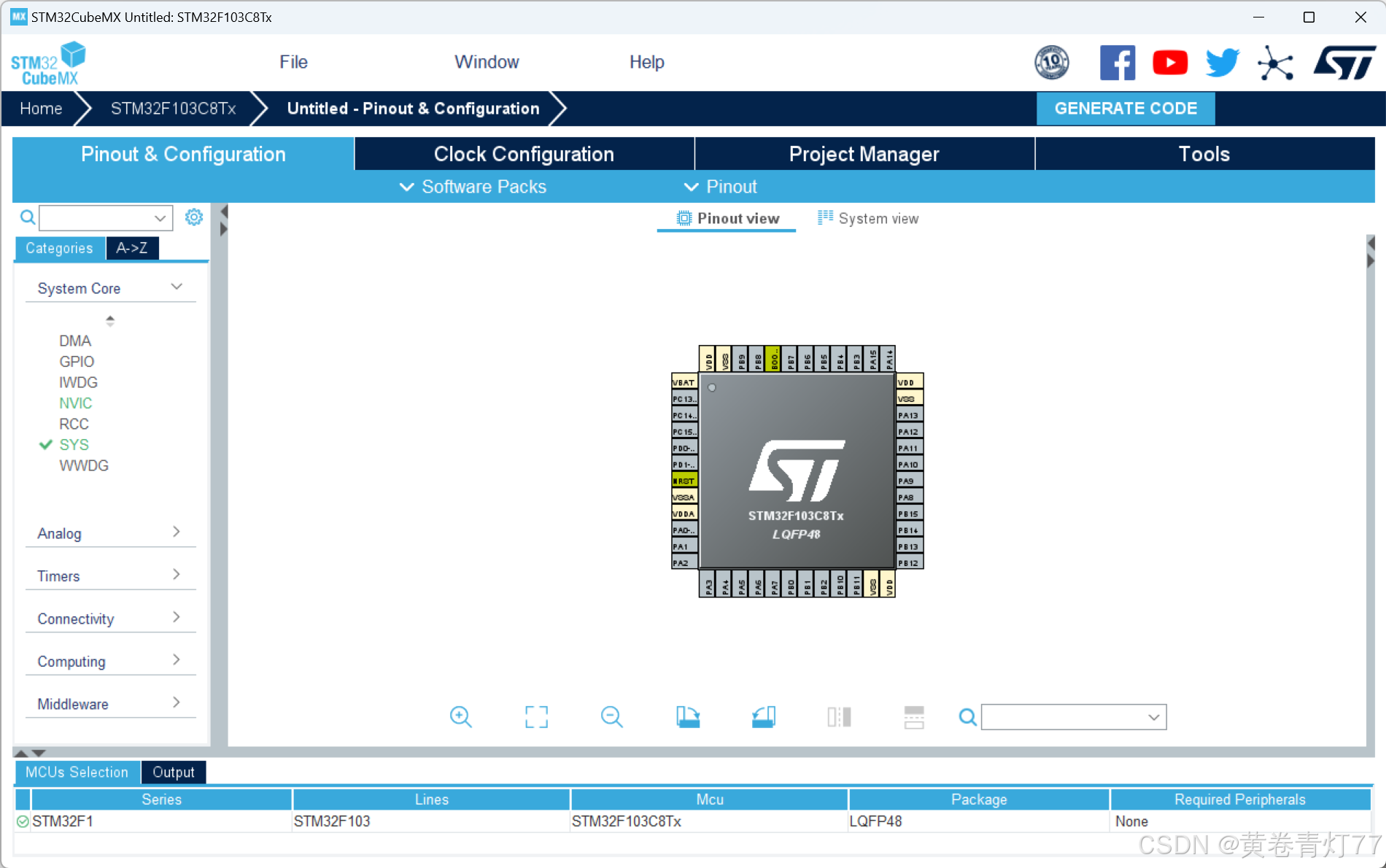Open the pin search combo box dropdown
Image resolution: width=1386 pixels, height=868 pixels.
[1153, 717]
